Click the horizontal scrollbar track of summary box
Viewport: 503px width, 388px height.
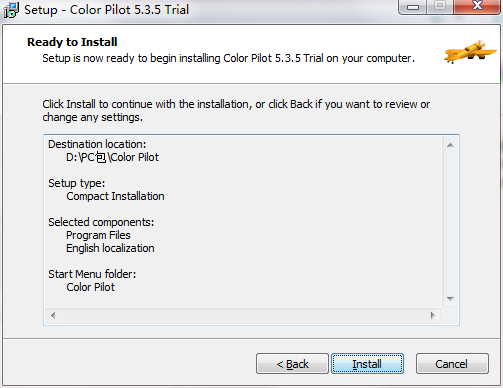[x=243, y=315]
